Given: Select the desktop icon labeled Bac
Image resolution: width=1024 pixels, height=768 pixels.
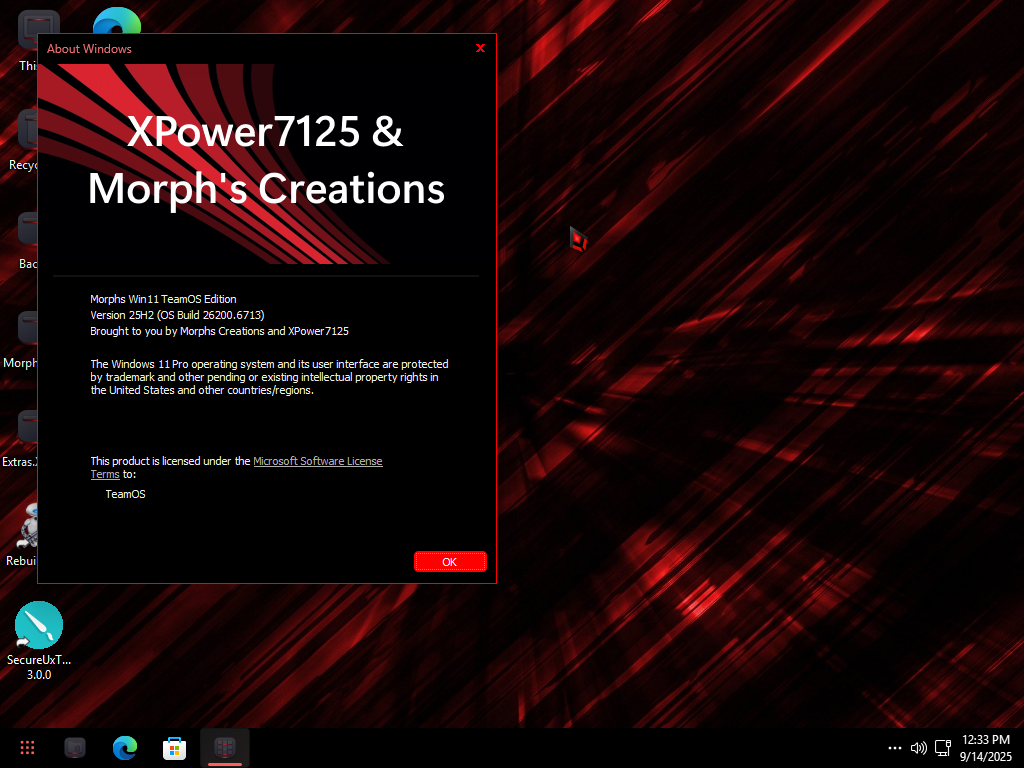Looking at the screenshot, I should tap(28, 231).
